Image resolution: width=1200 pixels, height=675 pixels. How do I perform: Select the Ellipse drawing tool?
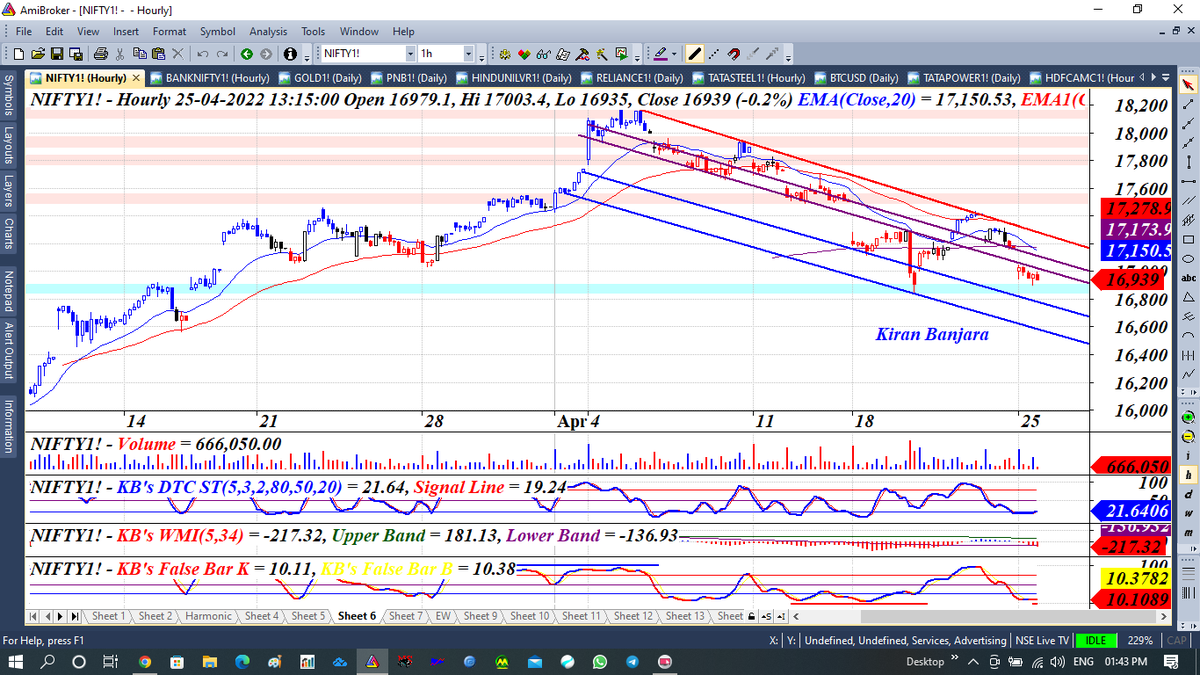[1188, 259]
